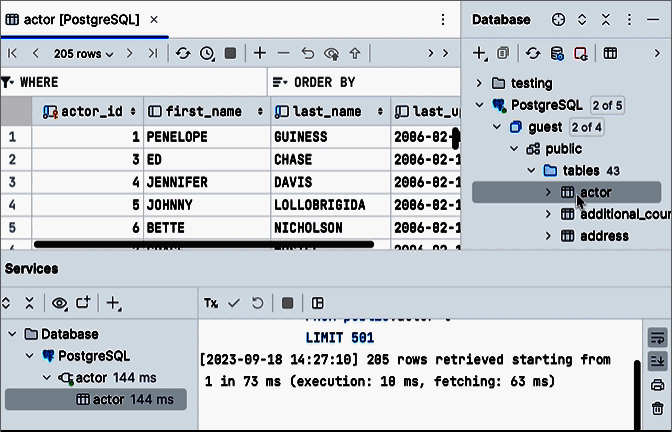Toggle scroll to end in output panel

click(x=657, y=361)
